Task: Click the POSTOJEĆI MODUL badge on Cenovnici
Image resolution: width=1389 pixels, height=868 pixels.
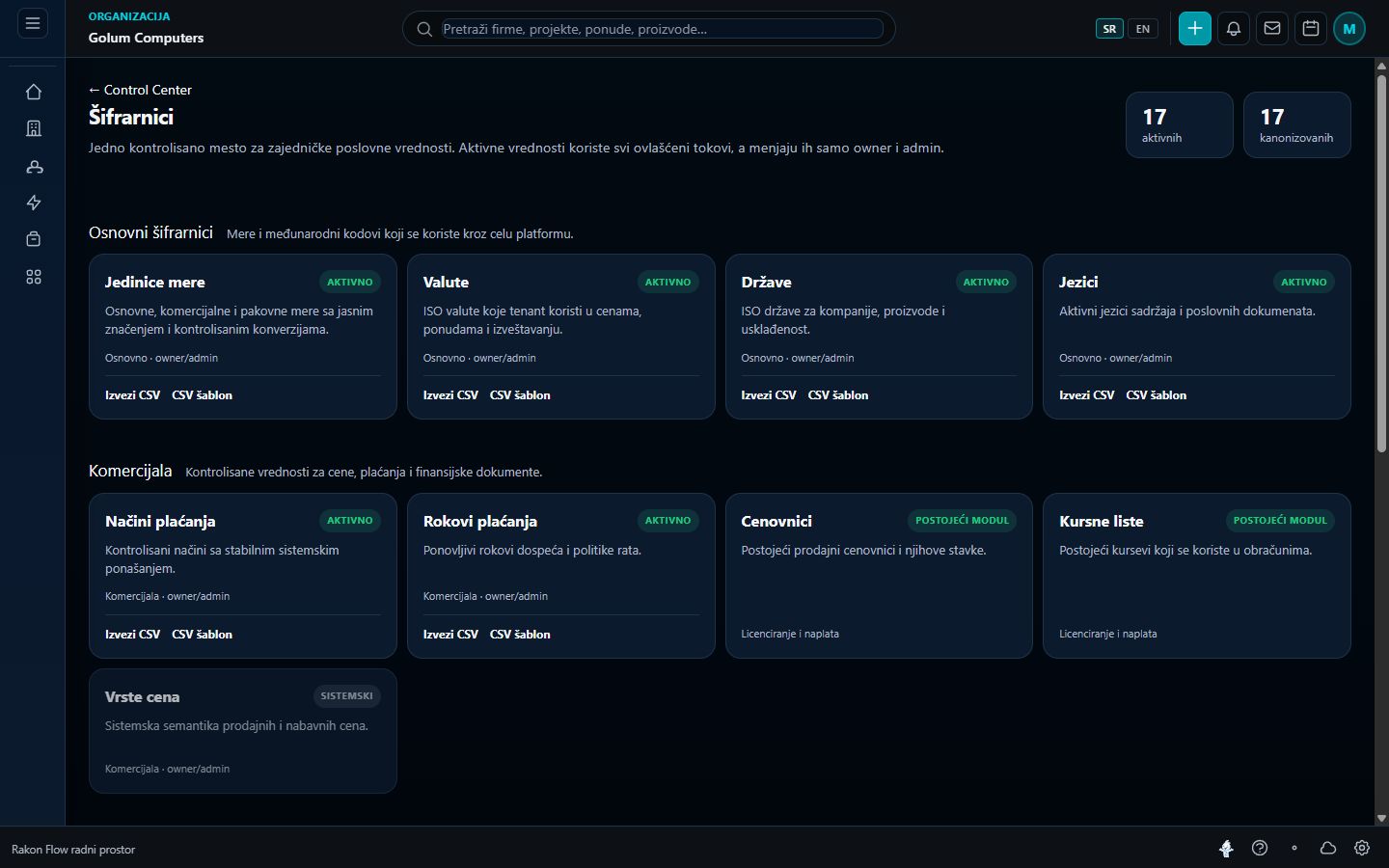Action: (x=962, y=520)
